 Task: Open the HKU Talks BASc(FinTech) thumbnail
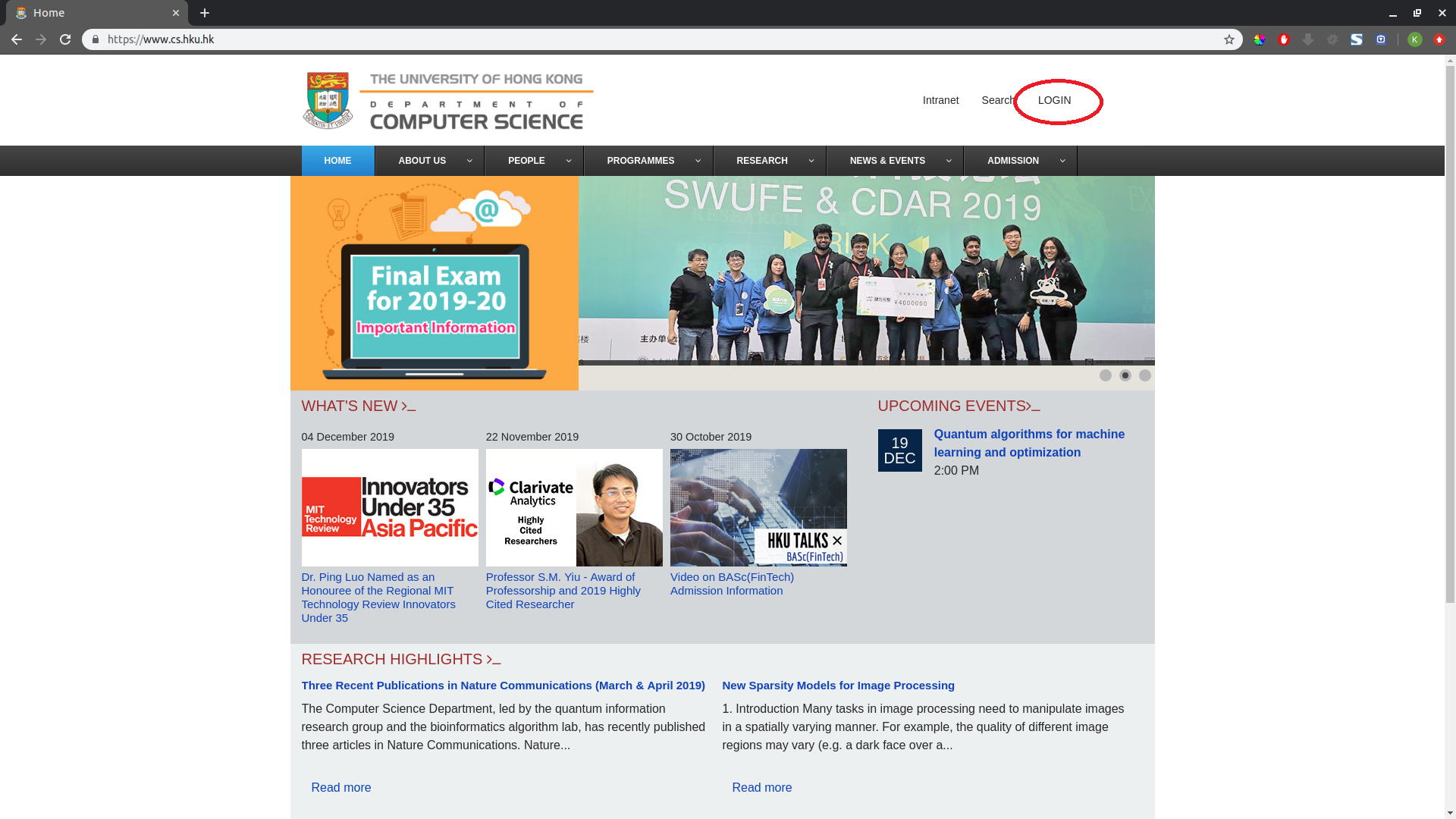click(758, 507)
